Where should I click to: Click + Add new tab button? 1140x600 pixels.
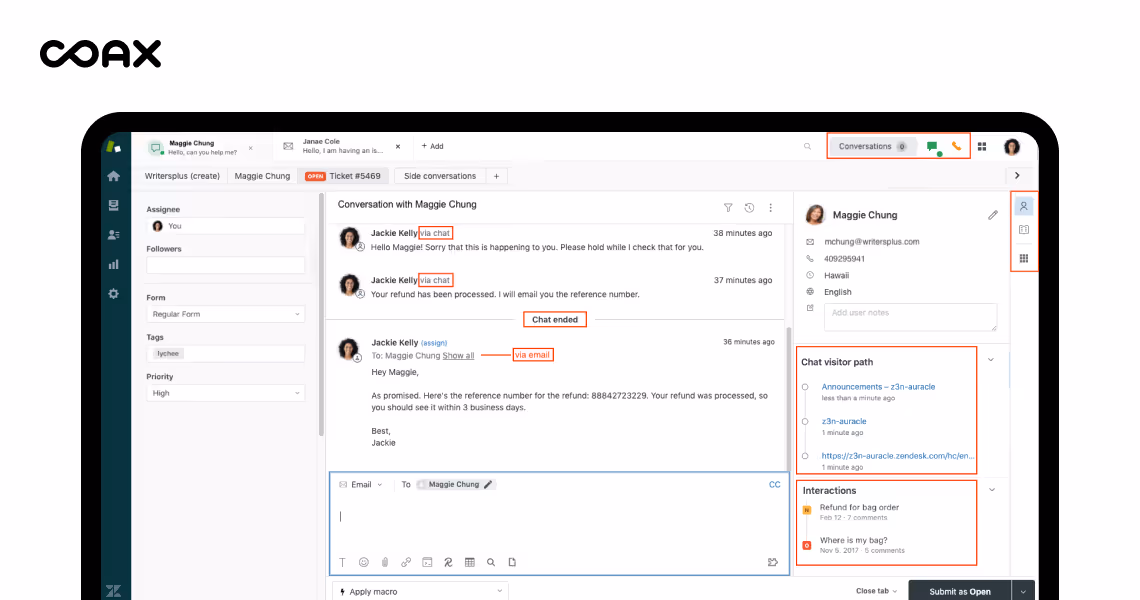[x=433, y=146]
